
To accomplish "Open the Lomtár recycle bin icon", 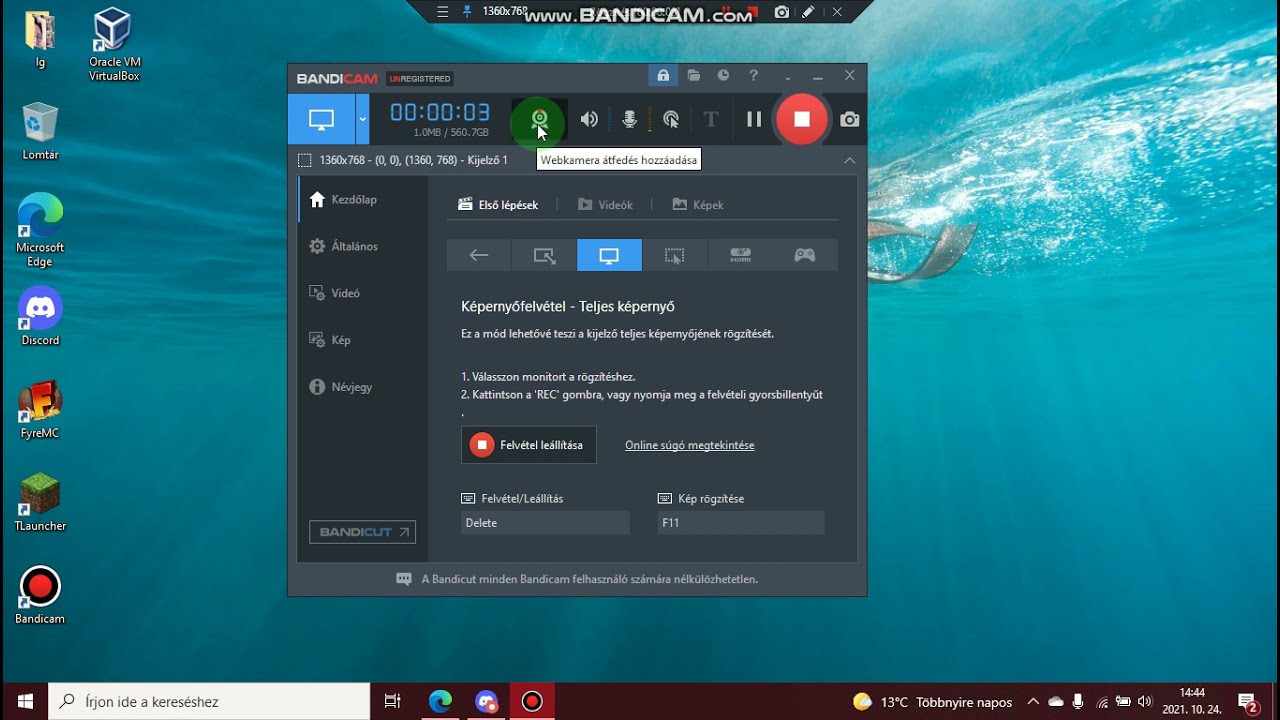I will coord(40,131).
